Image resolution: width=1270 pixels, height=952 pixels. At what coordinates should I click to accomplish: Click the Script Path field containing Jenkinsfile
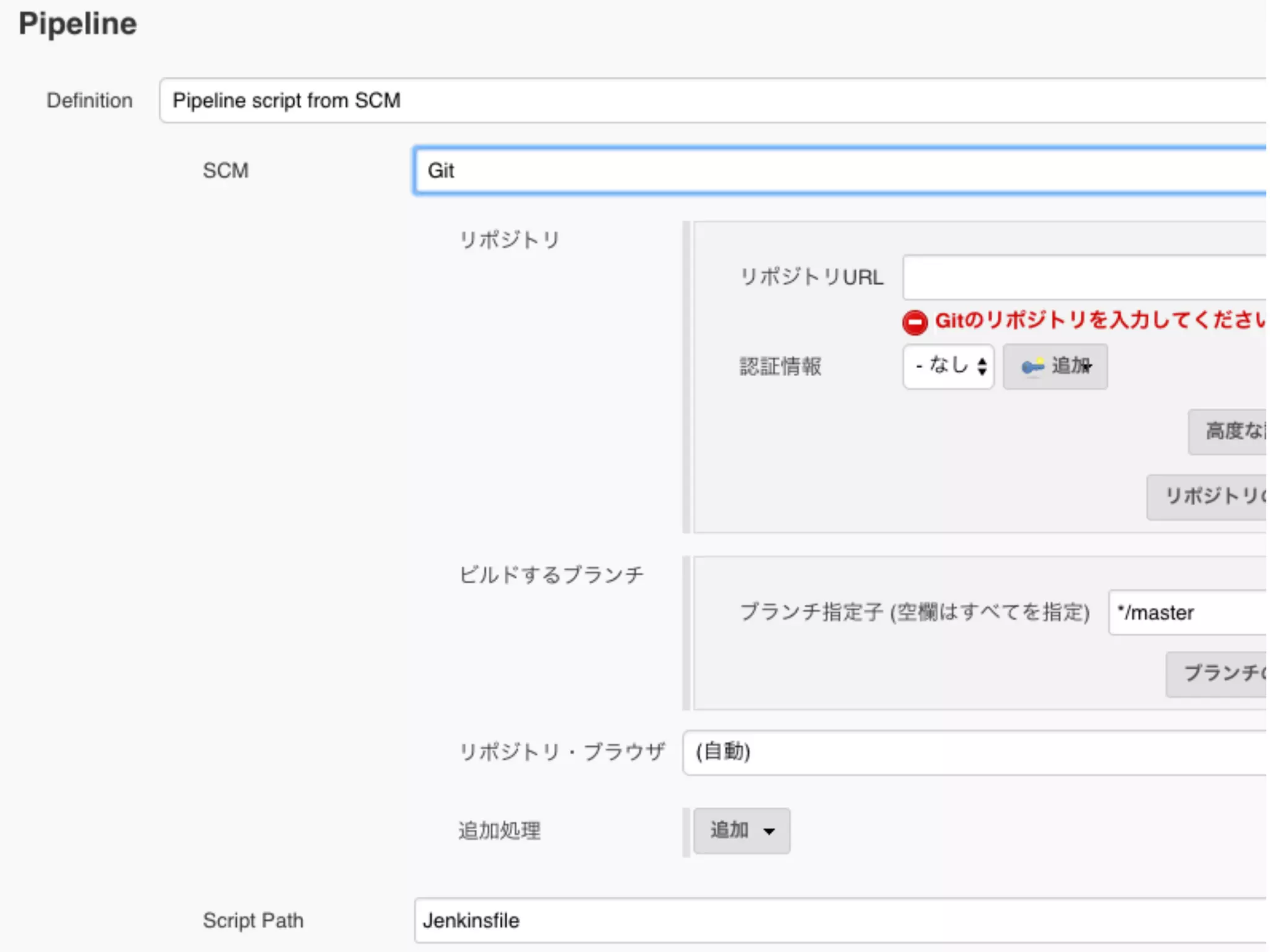click(840, 920)
